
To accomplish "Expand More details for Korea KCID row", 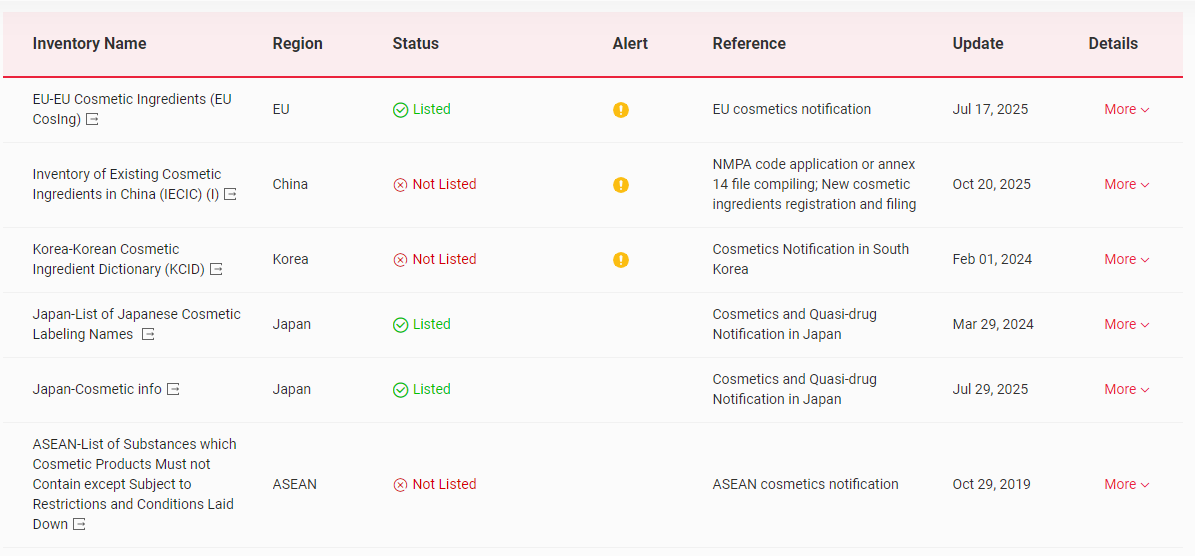I will (1126, 260).
